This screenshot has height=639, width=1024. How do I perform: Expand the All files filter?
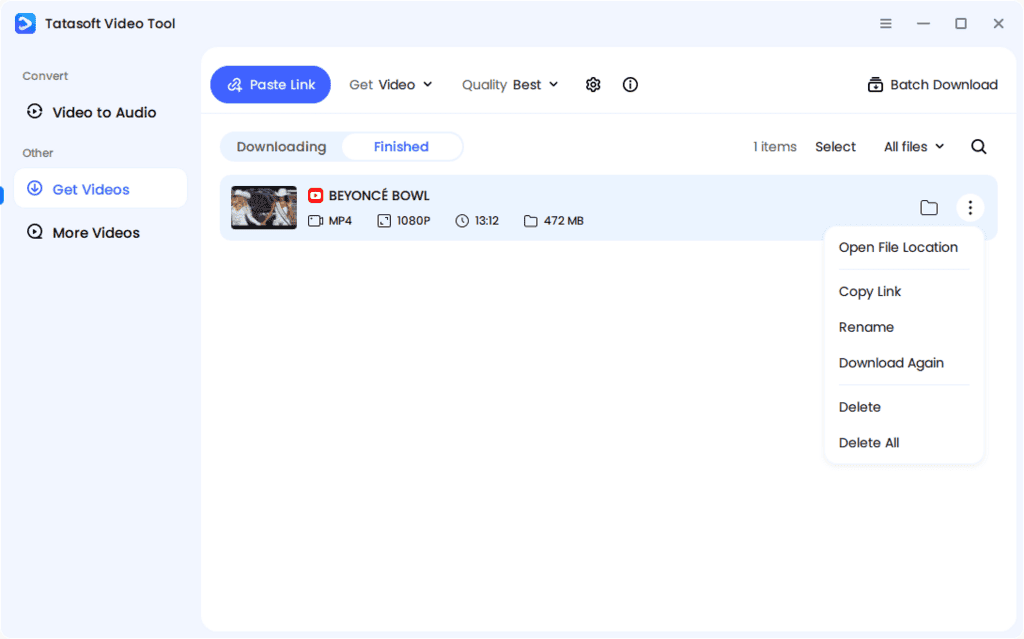click(x=913, y=146)
